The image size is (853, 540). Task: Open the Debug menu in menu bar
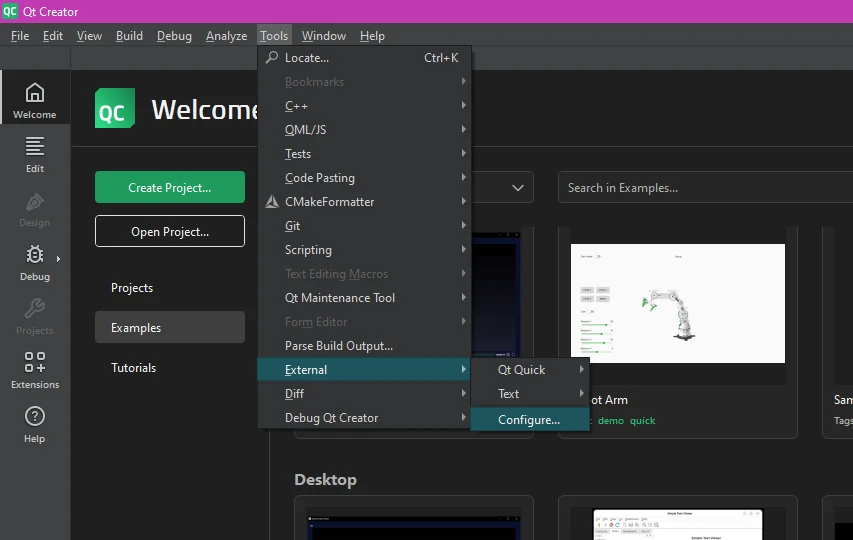174,36
